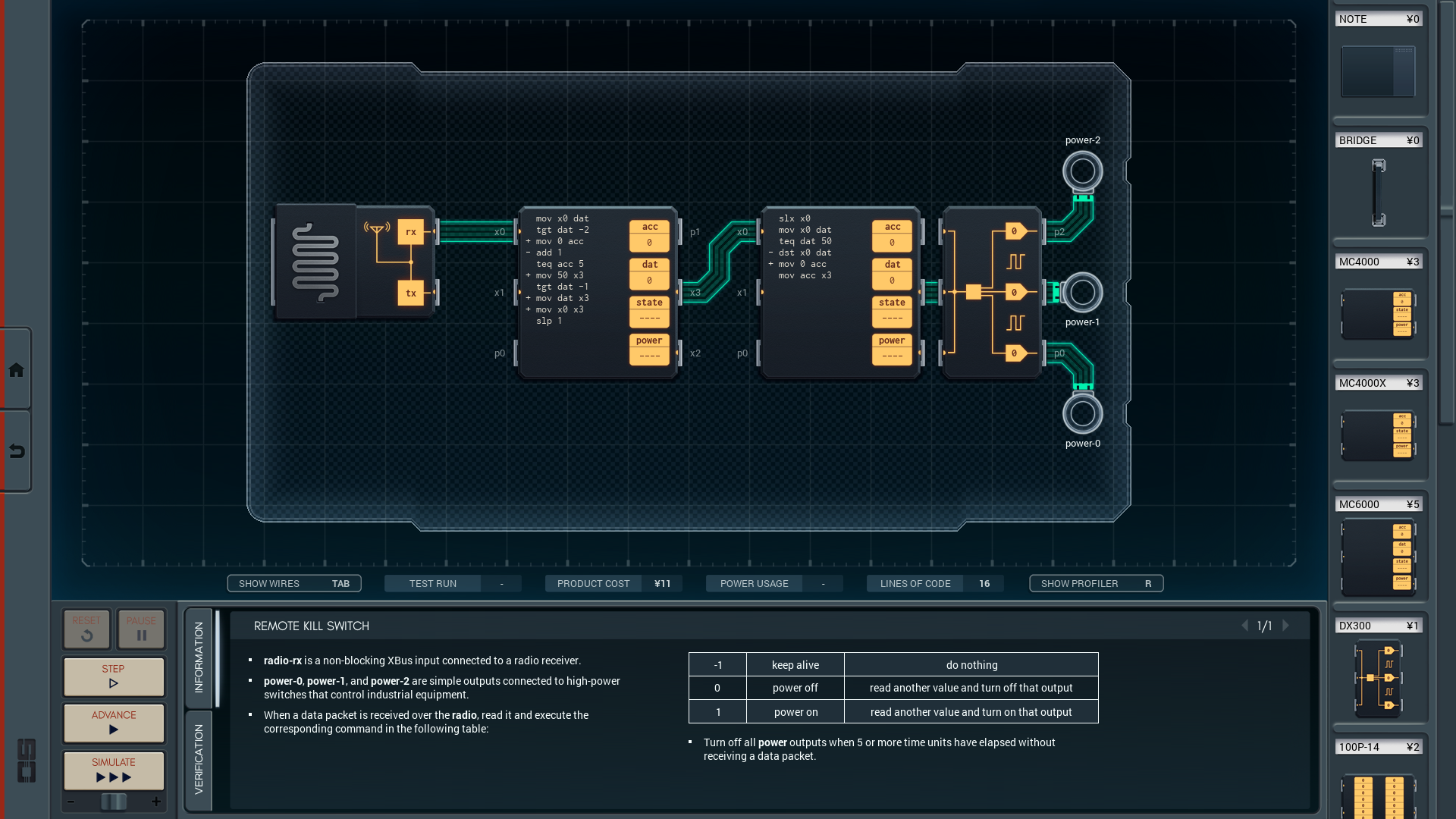Click the REMOTE KILL SWITCH title
This screenshot has width=1456, height=819.
(312, 626)
